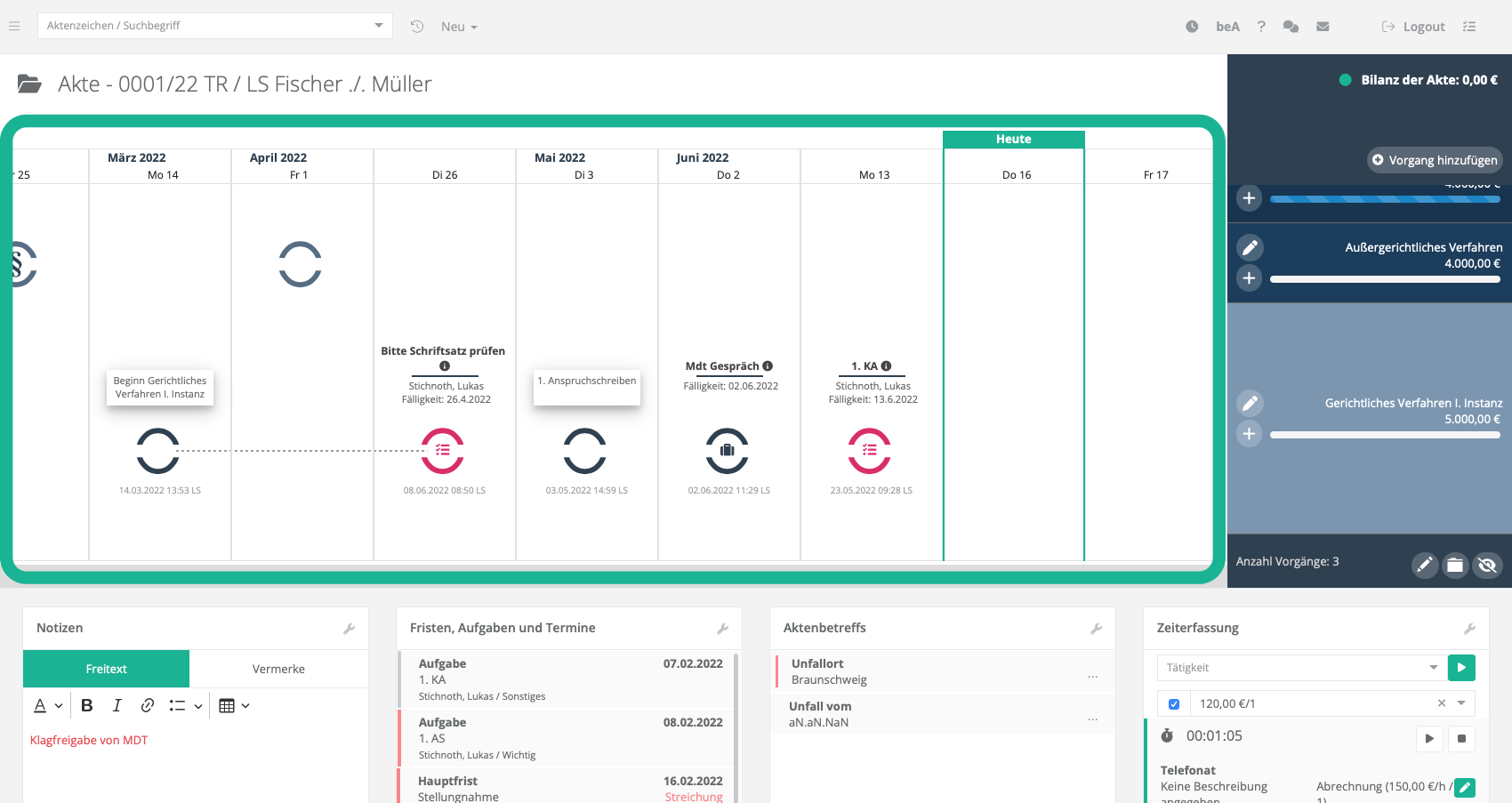Viewport: 1512px width, 803px height.
Task: Open the beA mailbox icon
Action: pos(1226,27)
